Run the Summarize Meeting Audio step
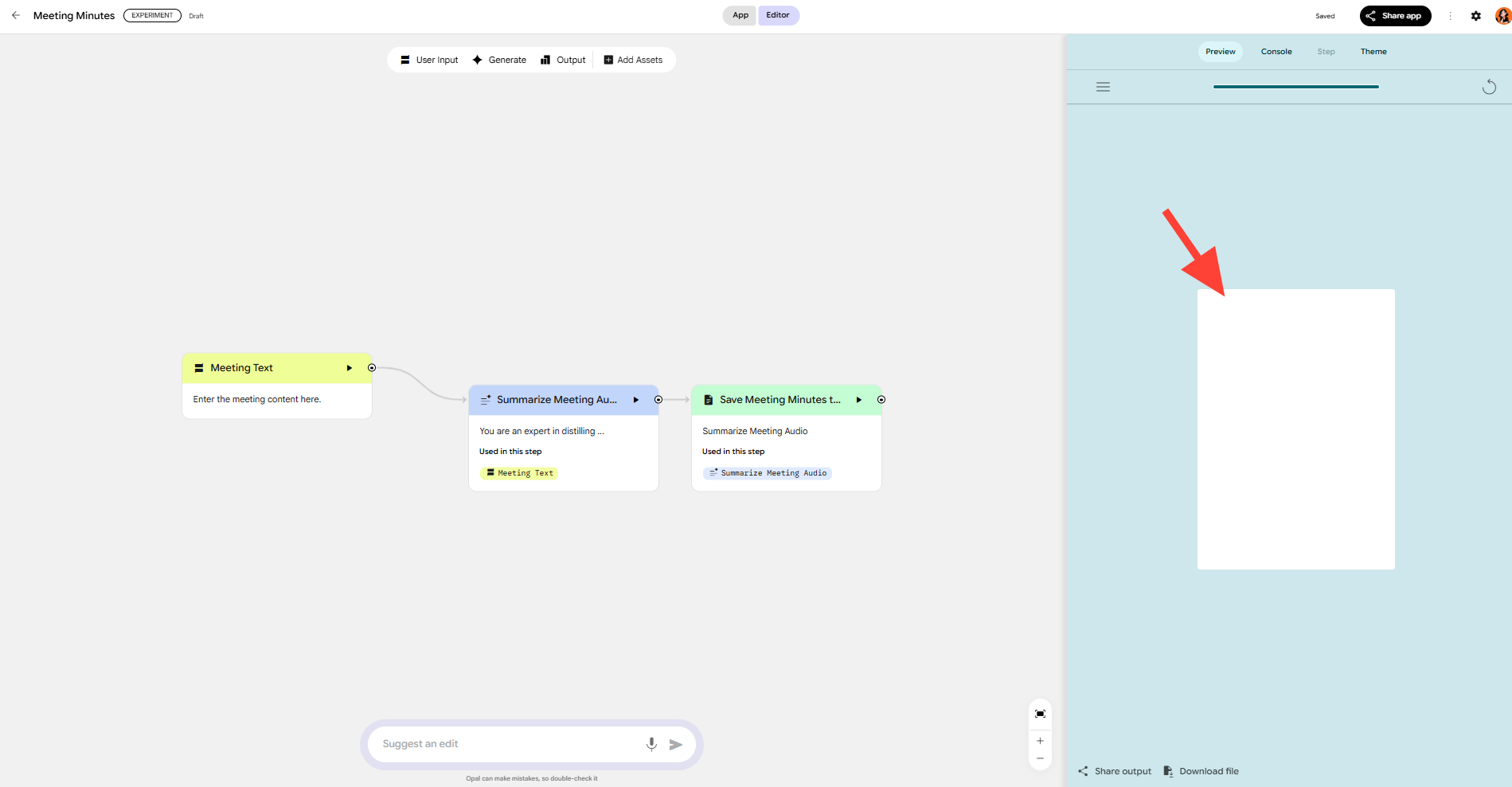This screenshot has width=1512, height=787. (635, 400)
